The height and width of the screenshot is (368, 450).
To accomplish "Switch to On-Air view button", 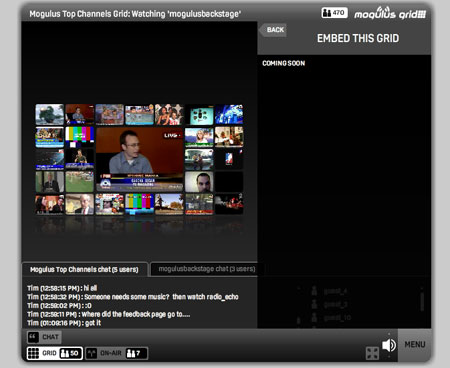I will [x=116, y=353].
